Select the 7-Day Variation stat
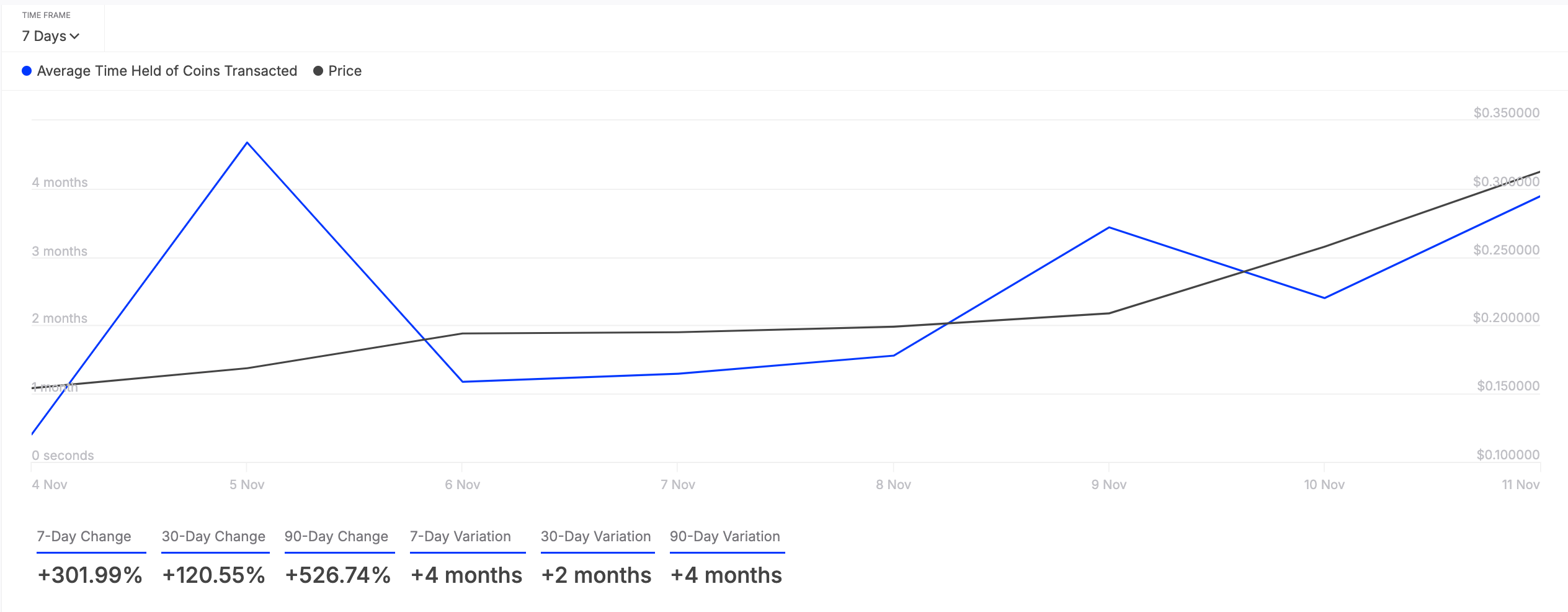 point(460,536)
